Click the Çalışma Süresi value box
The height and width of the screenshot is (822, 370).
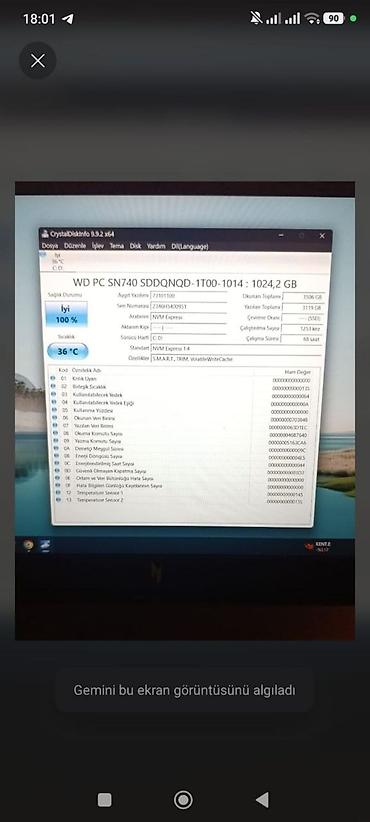coord(302,339)
